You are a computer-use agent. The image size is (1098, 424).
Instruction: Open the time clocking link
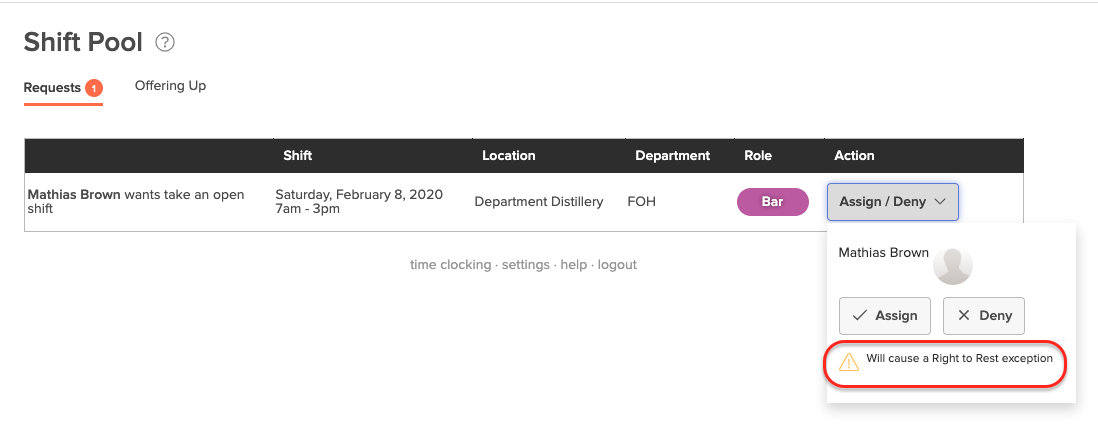click(450, 265)
